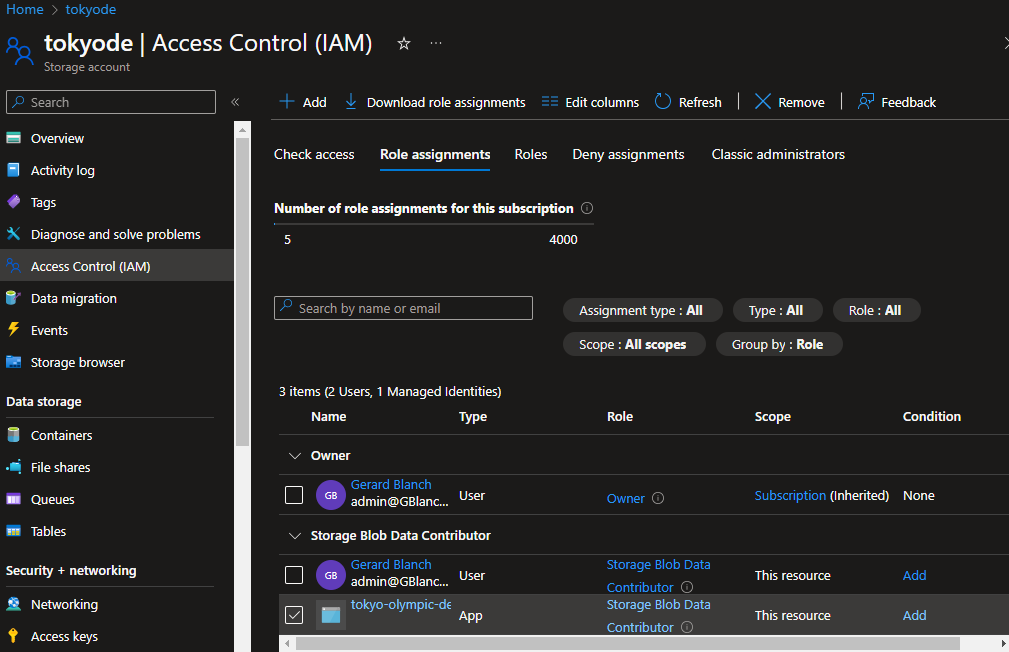
Task: Collapse the sidebar with the double-chevron icon
Action: (235, 102)
